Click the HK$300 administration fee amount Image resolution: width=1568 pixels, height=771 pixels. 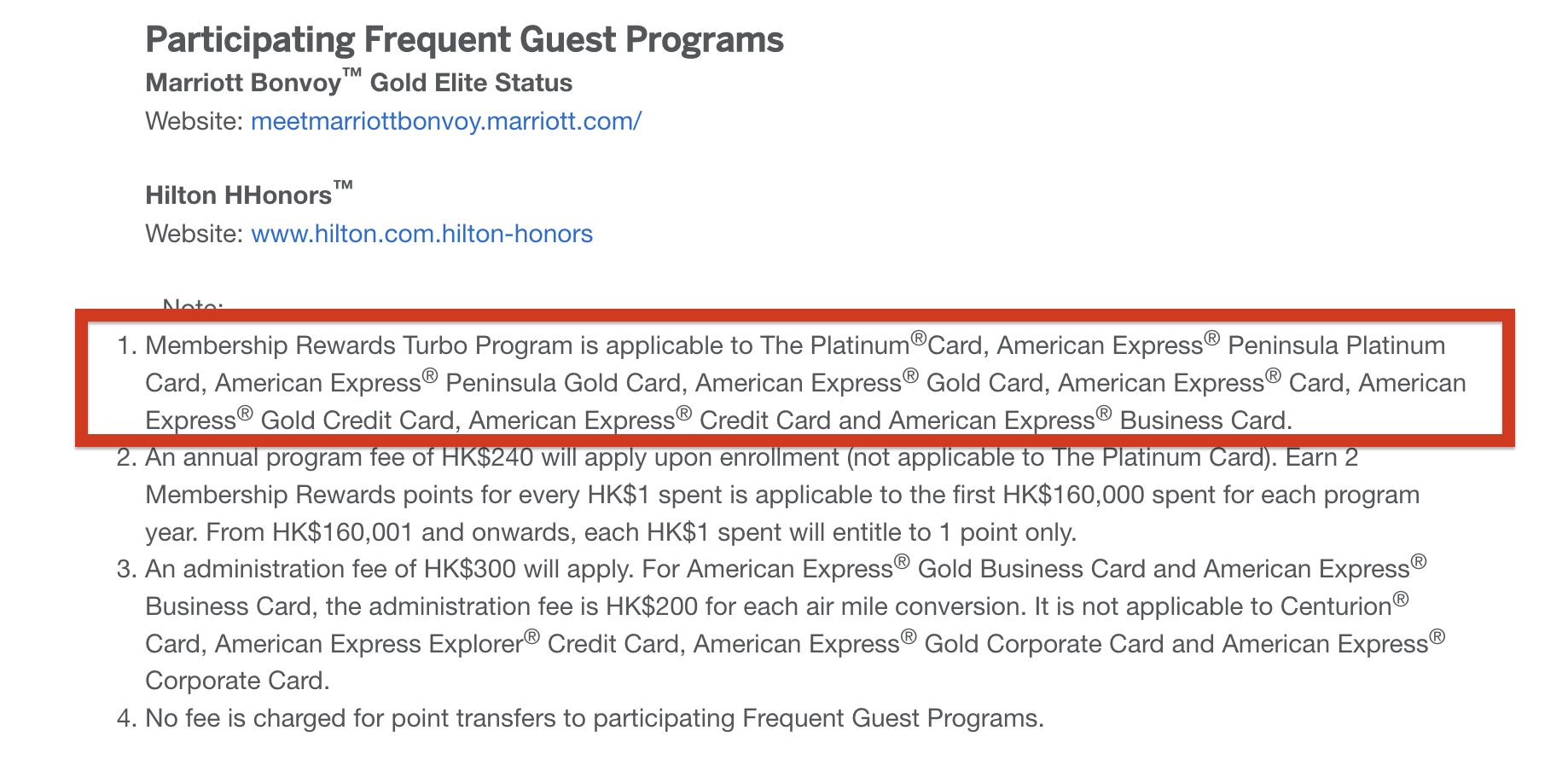[470, 569]
